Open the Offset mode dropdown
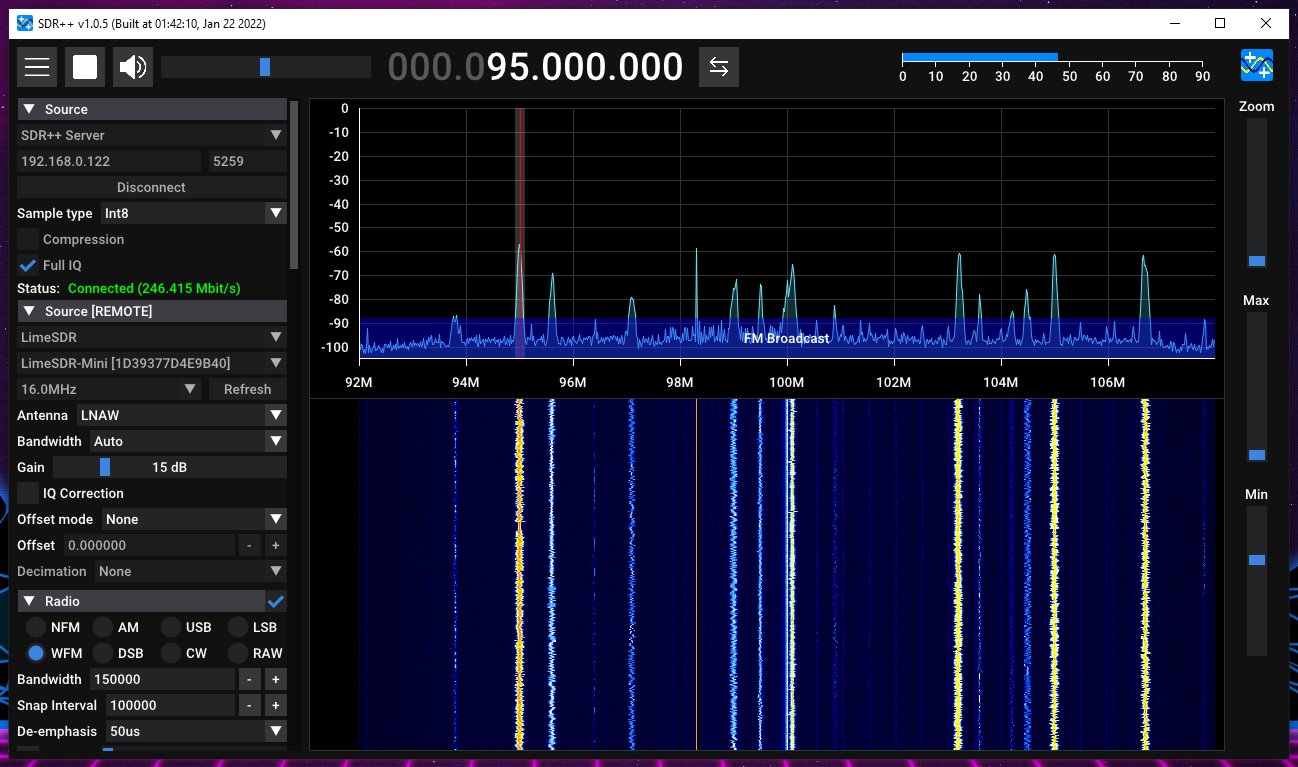The image size is (1298, 767). 193,519
